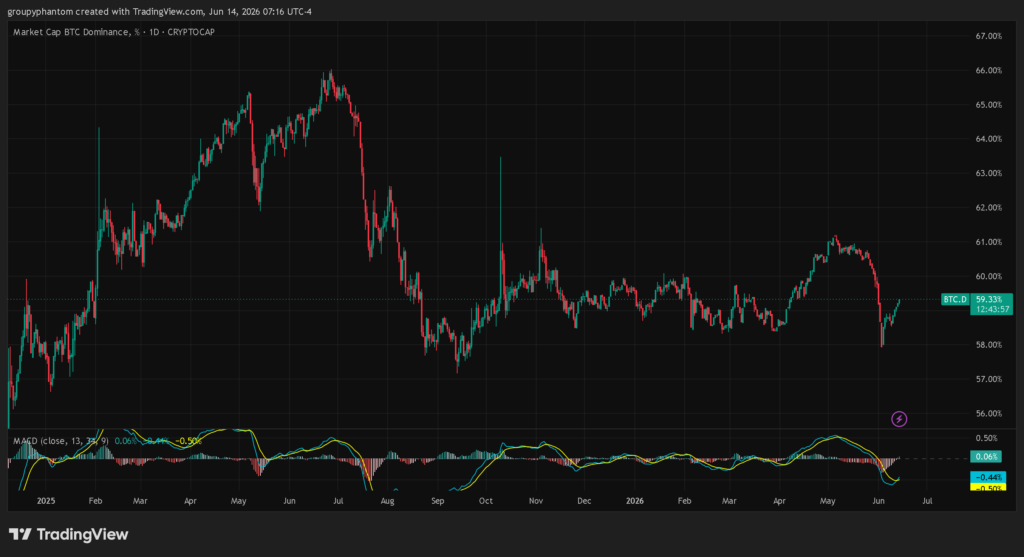The image size is (1024, 557).
Task: Click the 67.00% price scale label
Action: coord(988,36)
